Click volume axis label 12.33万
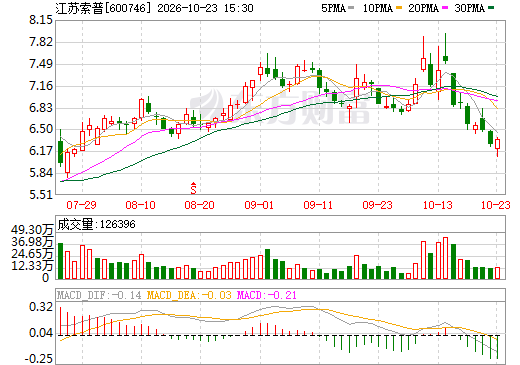520x365 pixels. click(32, 266)
